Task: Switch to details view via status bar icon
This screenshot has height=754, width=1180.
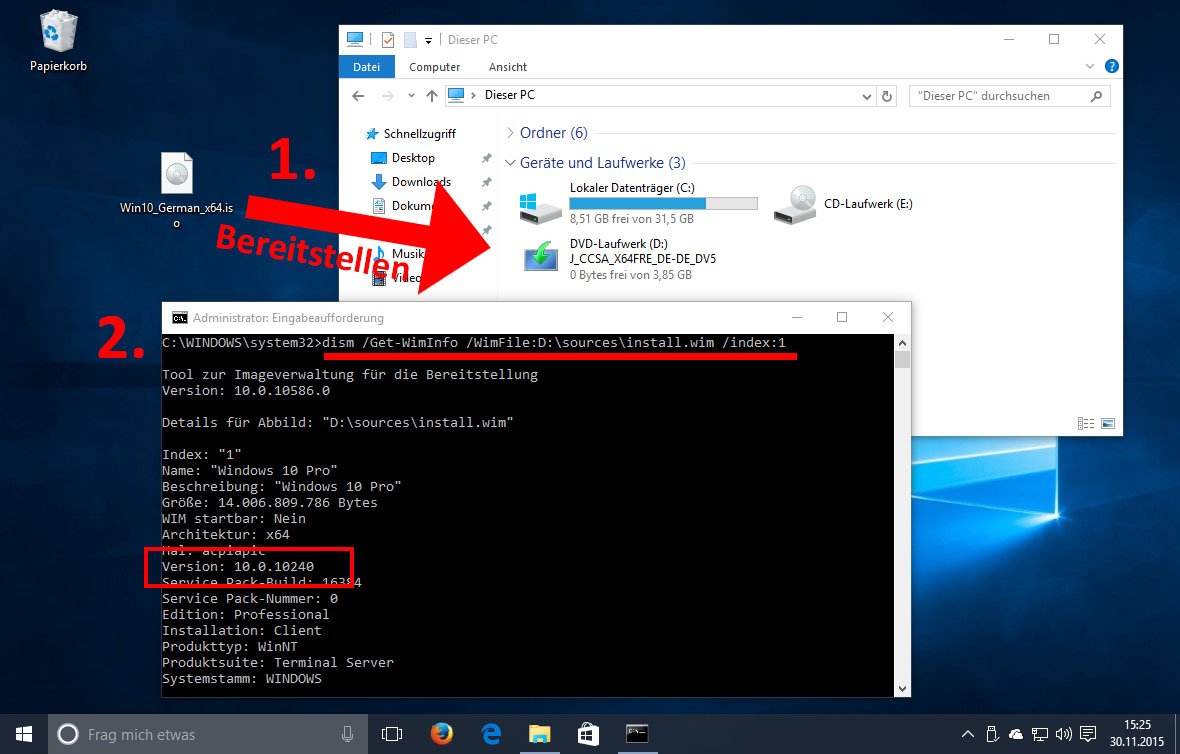Action: (1086, 423)
